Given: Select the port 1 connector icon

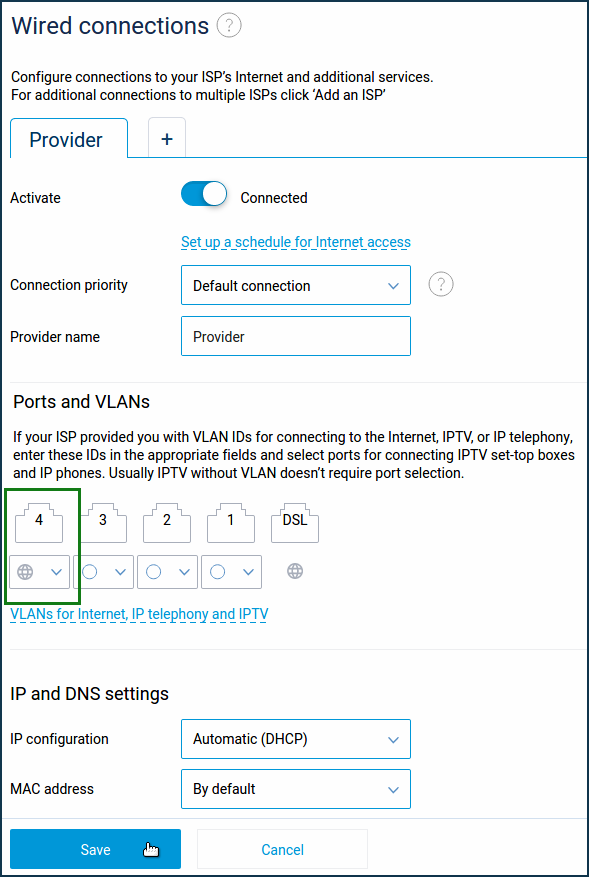Looking at the screenshot, I should (x=230, y=520).
